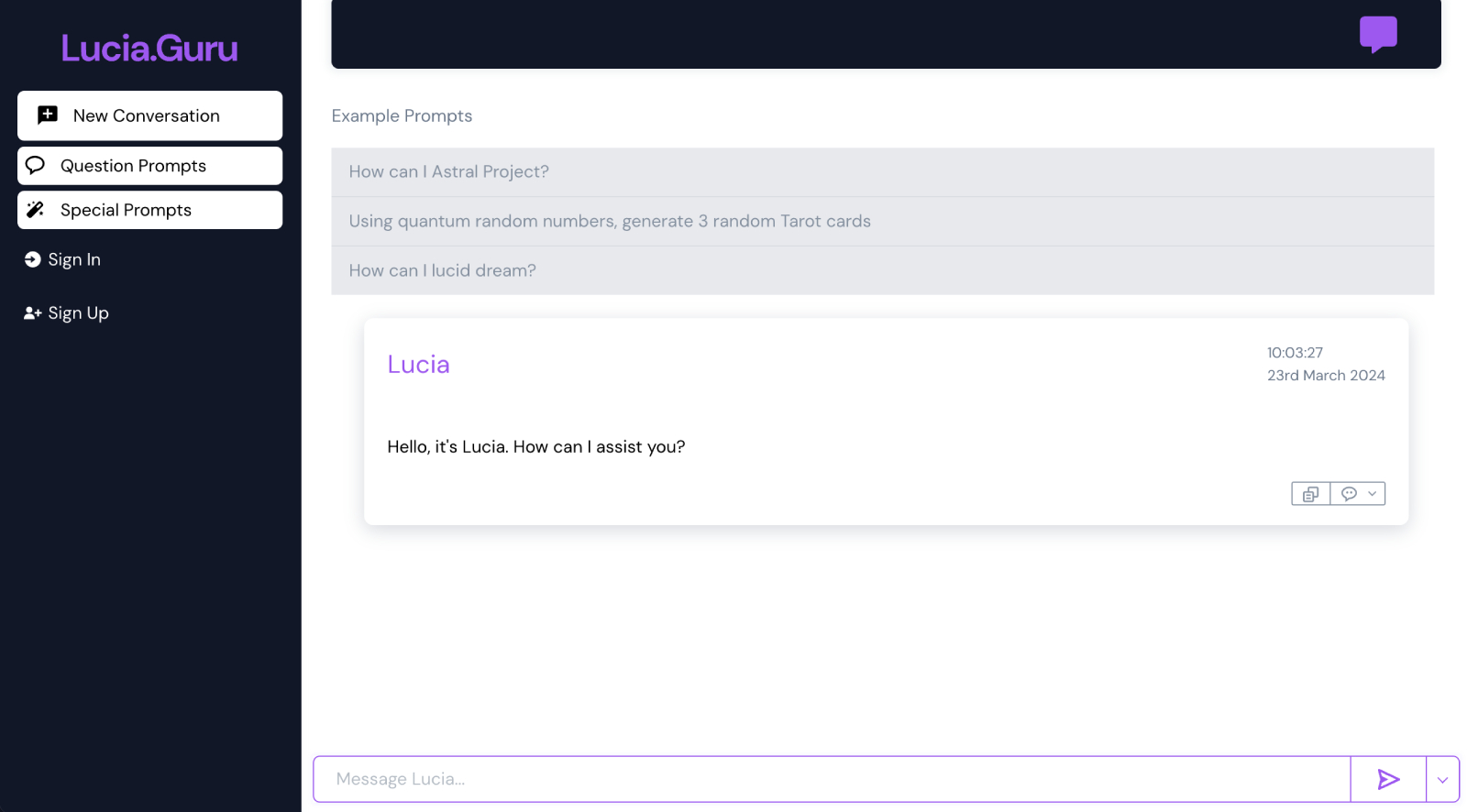Focus the Message Lucia input field
The image size is (1467, 812).
tap(832, 779)
